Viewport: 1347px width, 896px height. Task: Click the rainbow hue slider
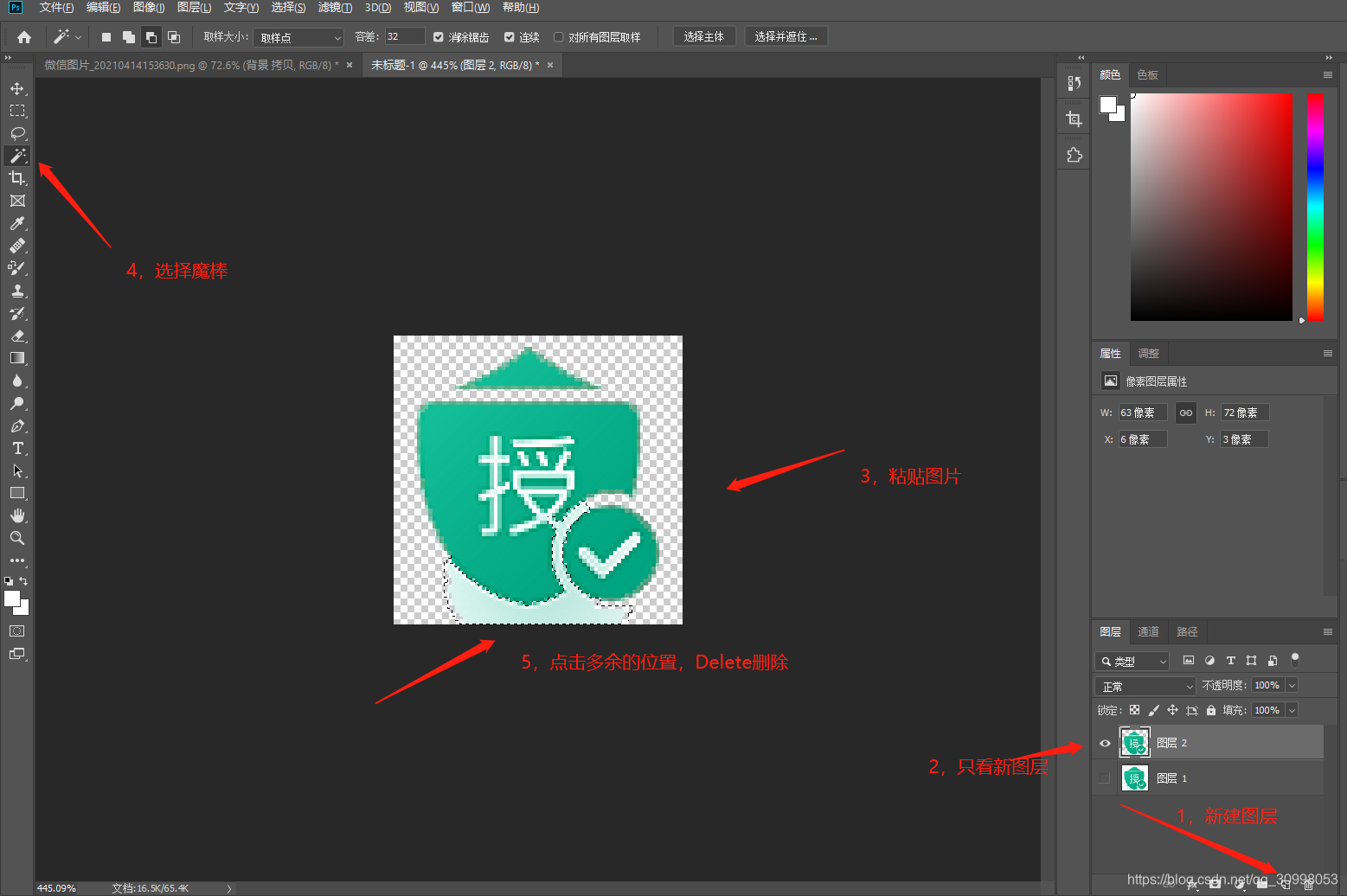tap(1315, 207)
